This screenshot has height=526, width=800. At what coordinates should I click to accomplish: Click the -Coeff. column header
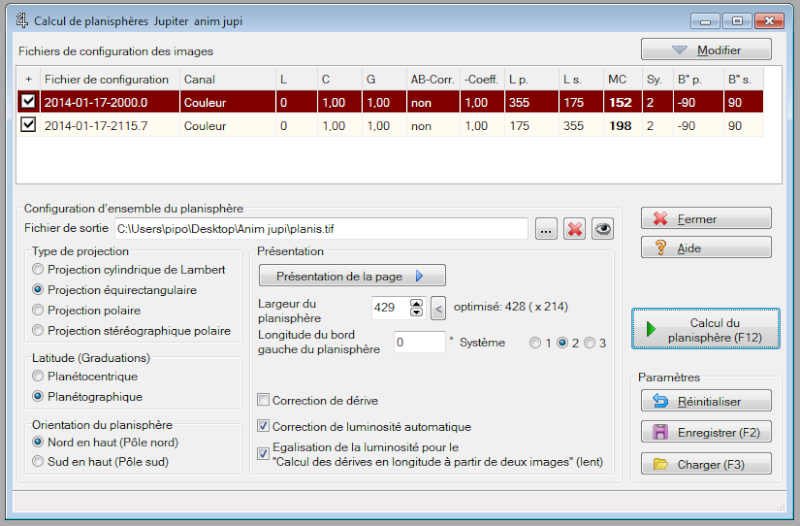[482, 79]
